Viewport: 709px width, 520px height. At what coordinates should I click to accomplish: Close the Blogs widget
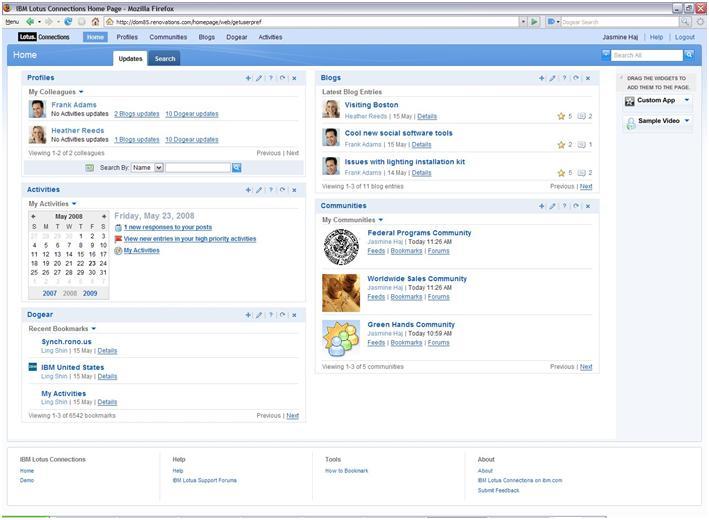(x=588, y=78)
